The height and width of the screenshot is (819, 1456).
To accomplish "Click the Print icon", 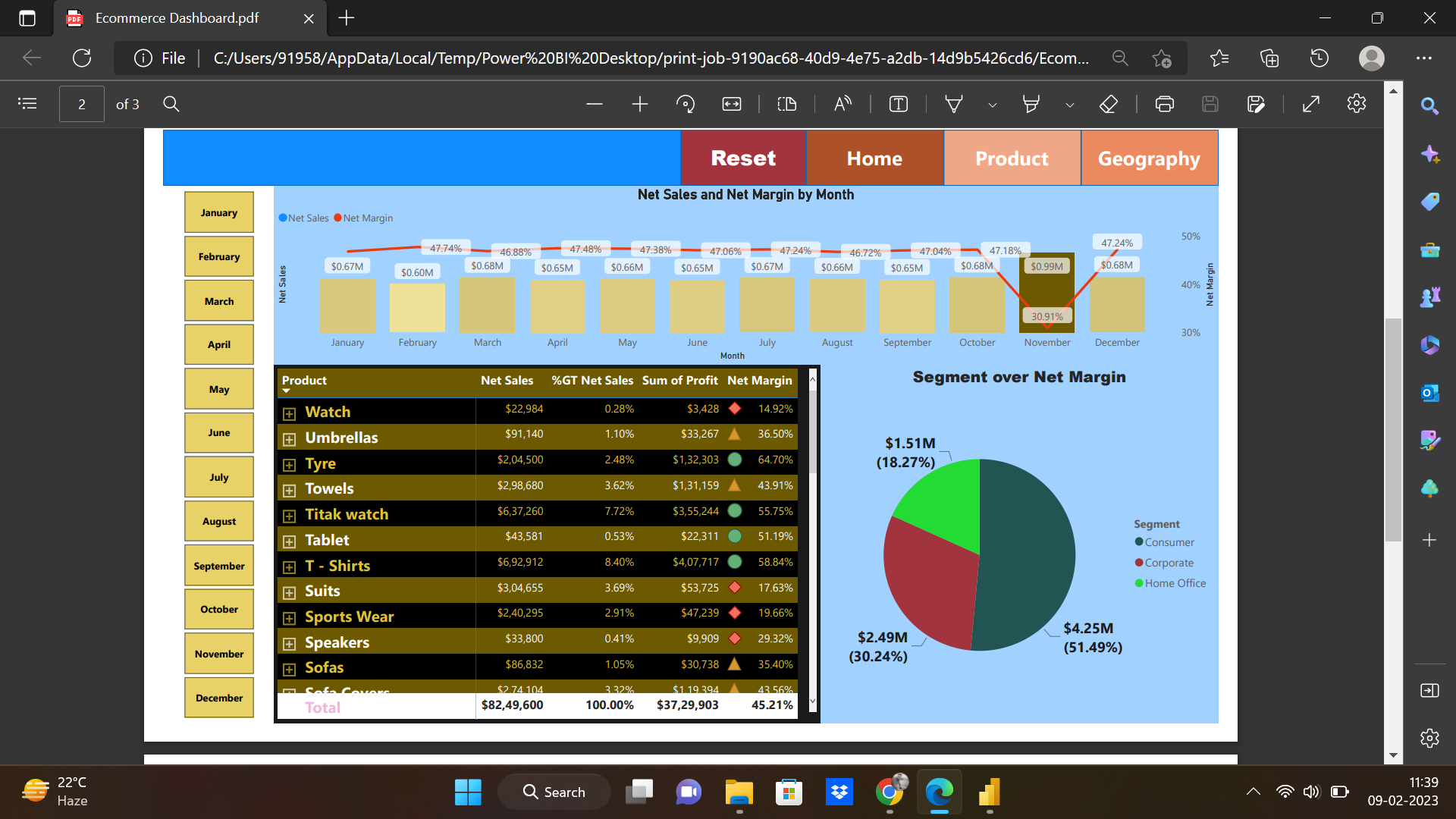I will point(1165,104).
